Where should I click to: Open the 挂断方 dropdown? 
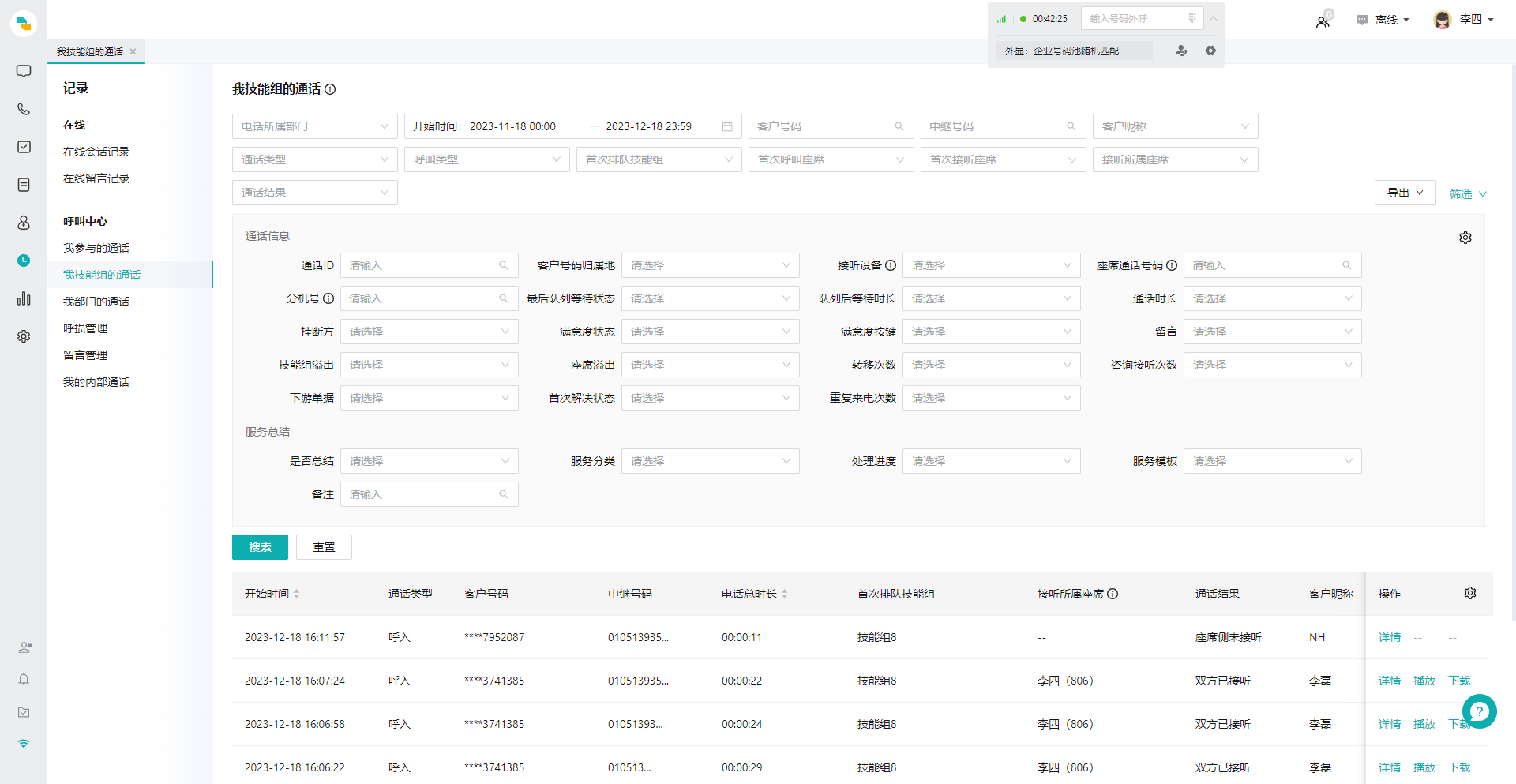pyautogui.click(x=430, y=332)
